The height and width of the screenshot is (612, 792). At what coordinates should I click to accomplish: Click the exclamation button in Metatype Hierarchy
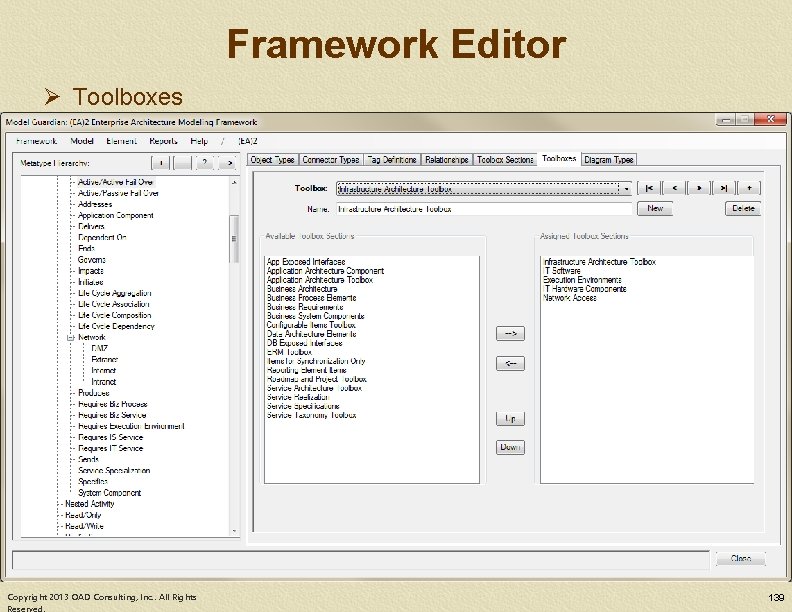pos(161,163)
